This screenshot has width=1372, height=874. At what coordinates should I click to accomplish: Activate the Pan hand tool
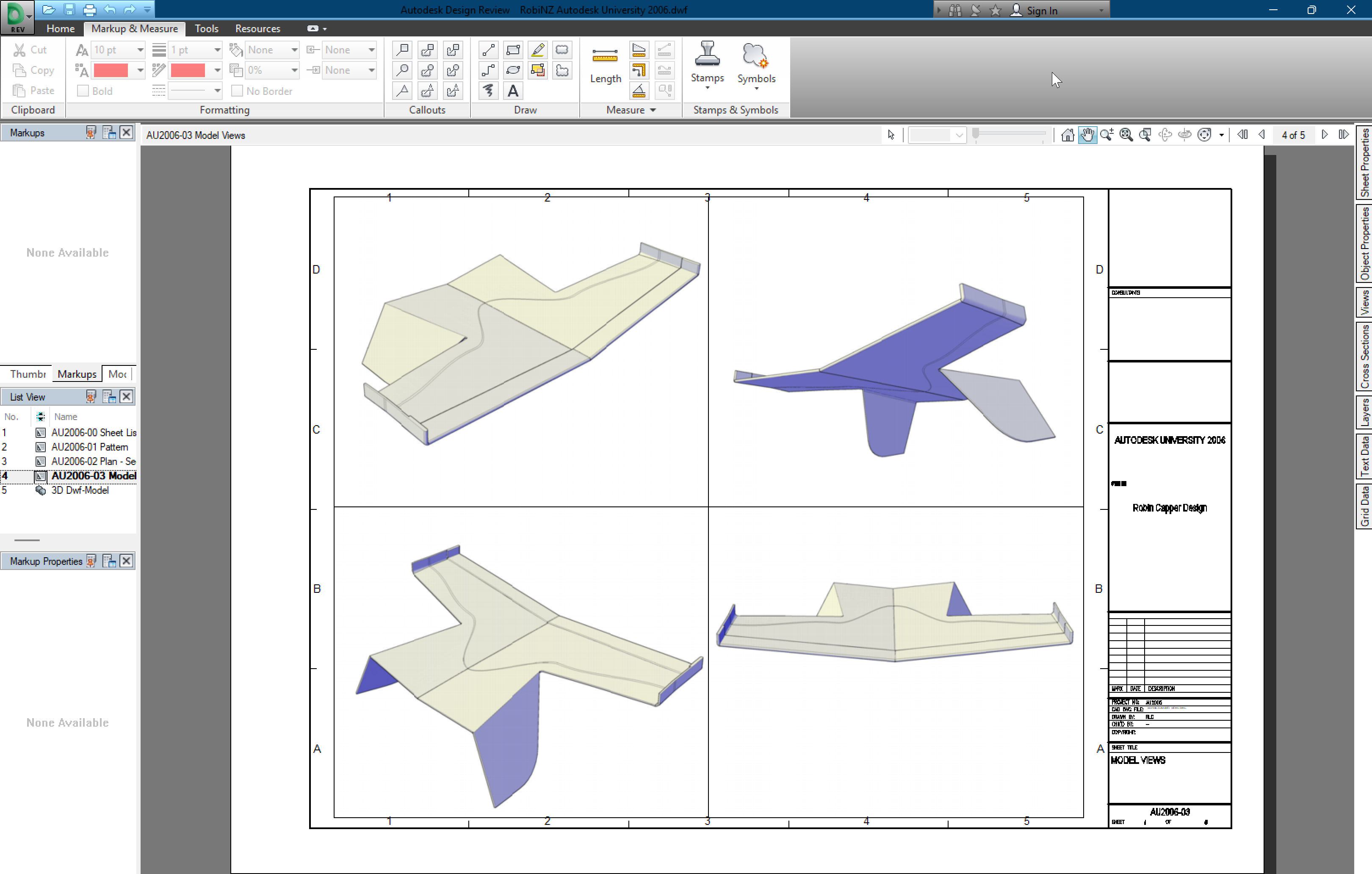[x=1087, y=135]
